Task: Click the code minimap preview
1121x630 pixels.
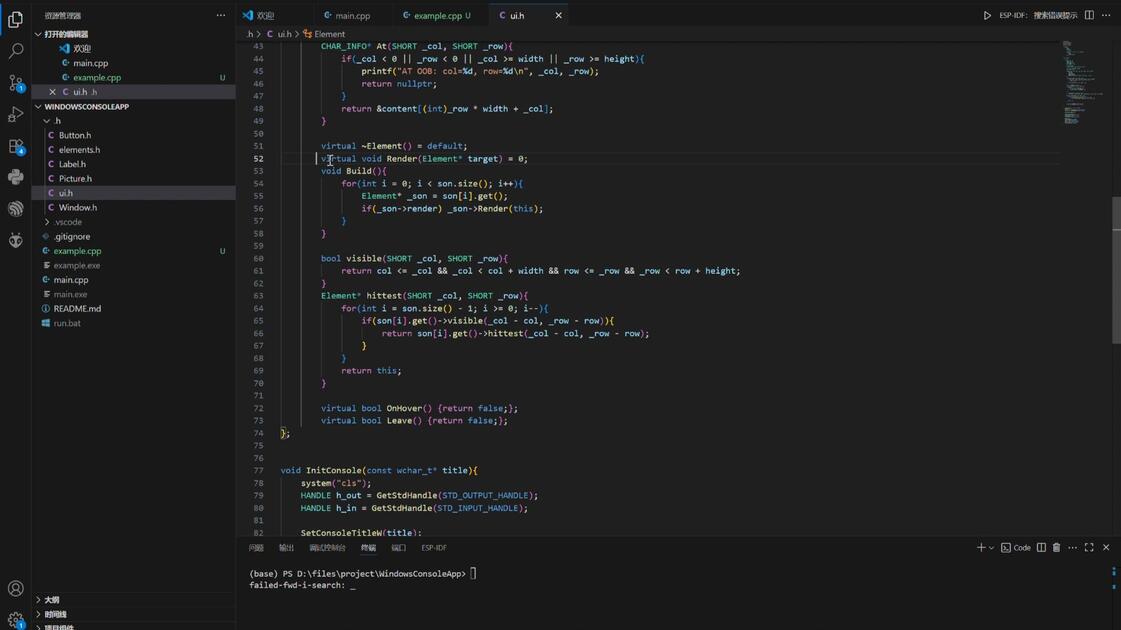Action: [1083, 82]
